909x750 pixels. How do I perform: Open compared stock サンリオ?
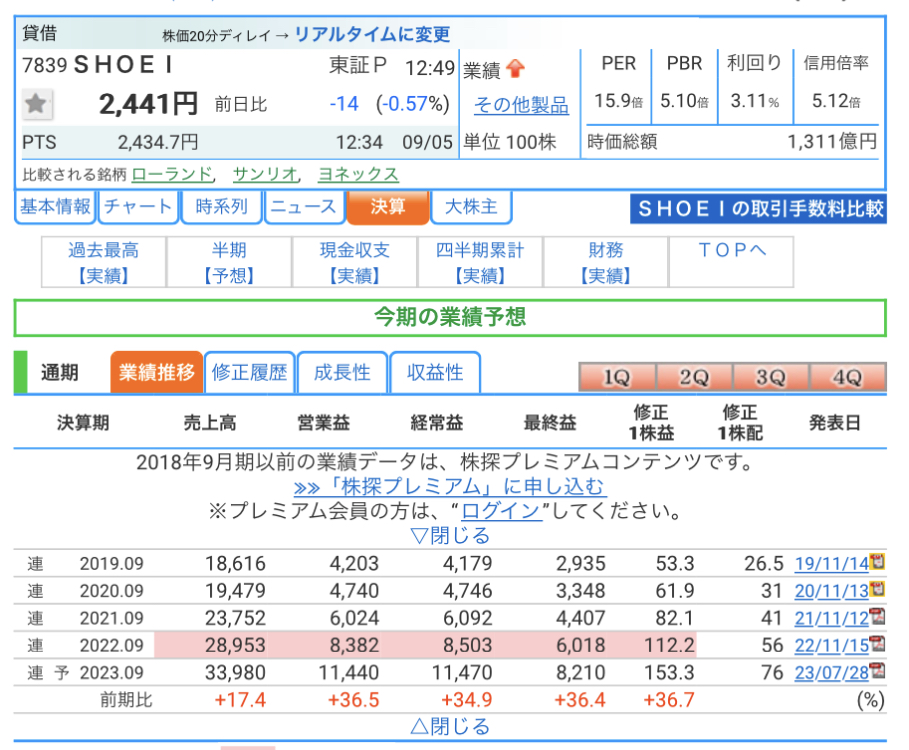[x=265, y=174]
